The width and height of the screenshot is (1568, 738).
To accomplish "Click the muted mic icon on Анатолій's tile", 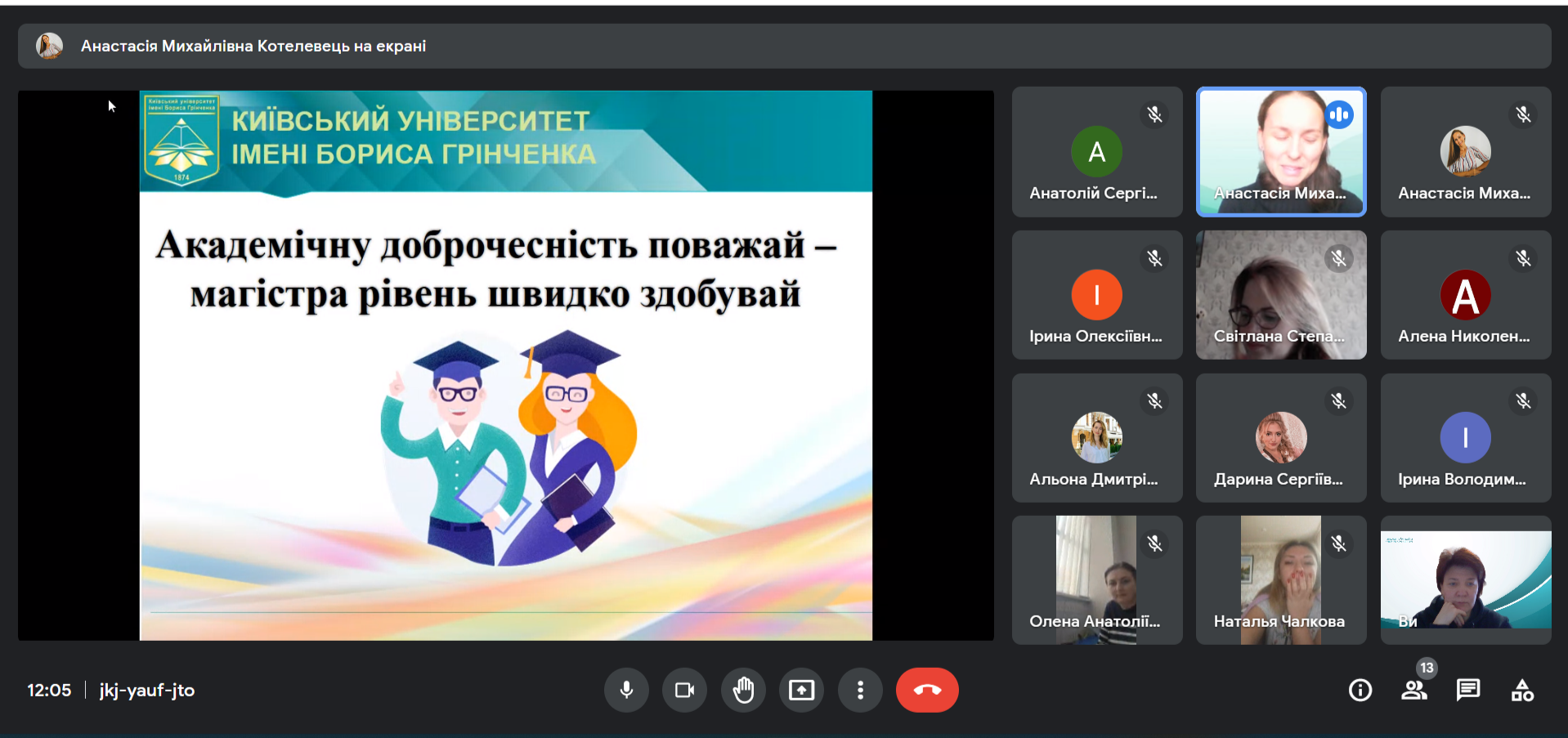I will point(1154,114).
